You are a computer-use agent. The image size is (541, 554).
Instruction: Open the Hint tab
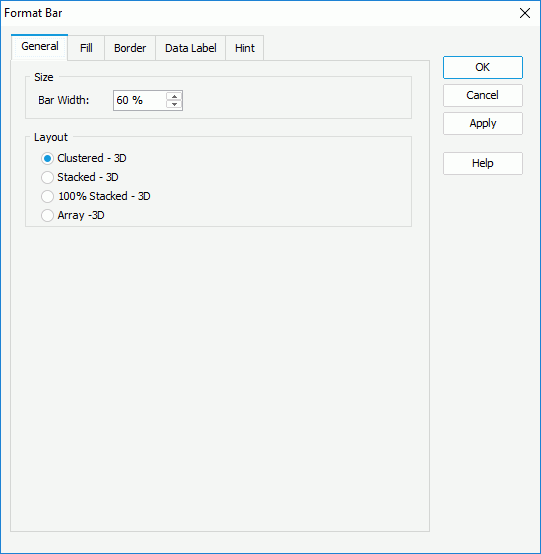pos(245,48)
